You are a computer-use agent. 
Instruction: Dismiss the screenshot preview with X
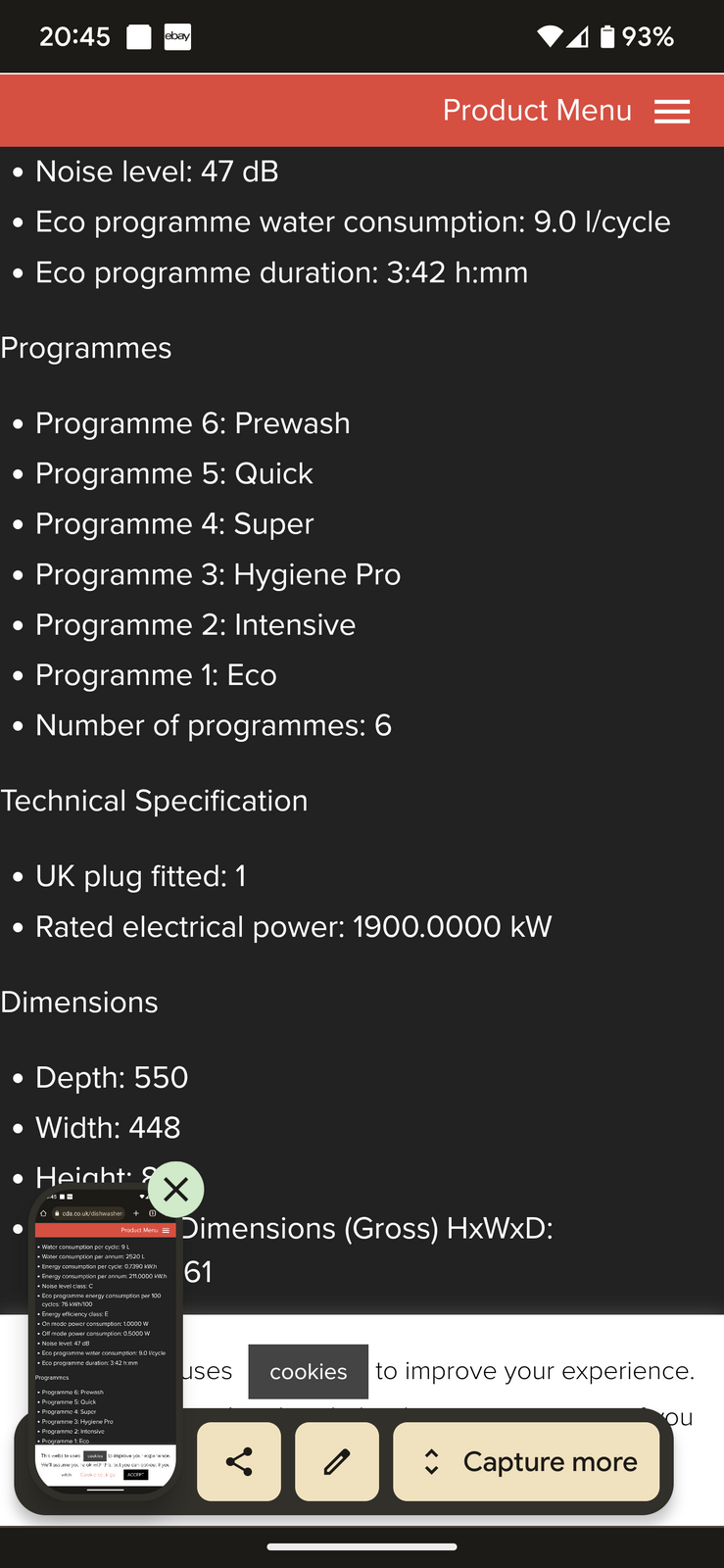click(176, 1190)
